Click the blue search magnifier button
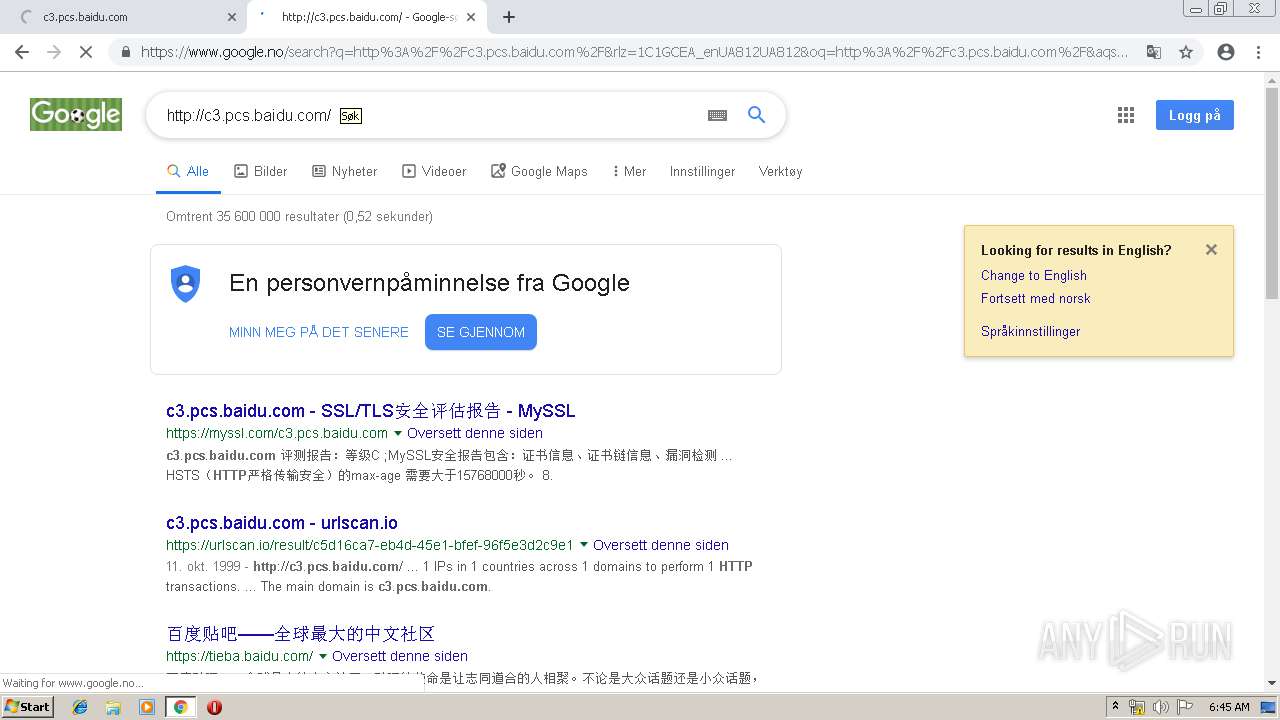 [757, 115]
